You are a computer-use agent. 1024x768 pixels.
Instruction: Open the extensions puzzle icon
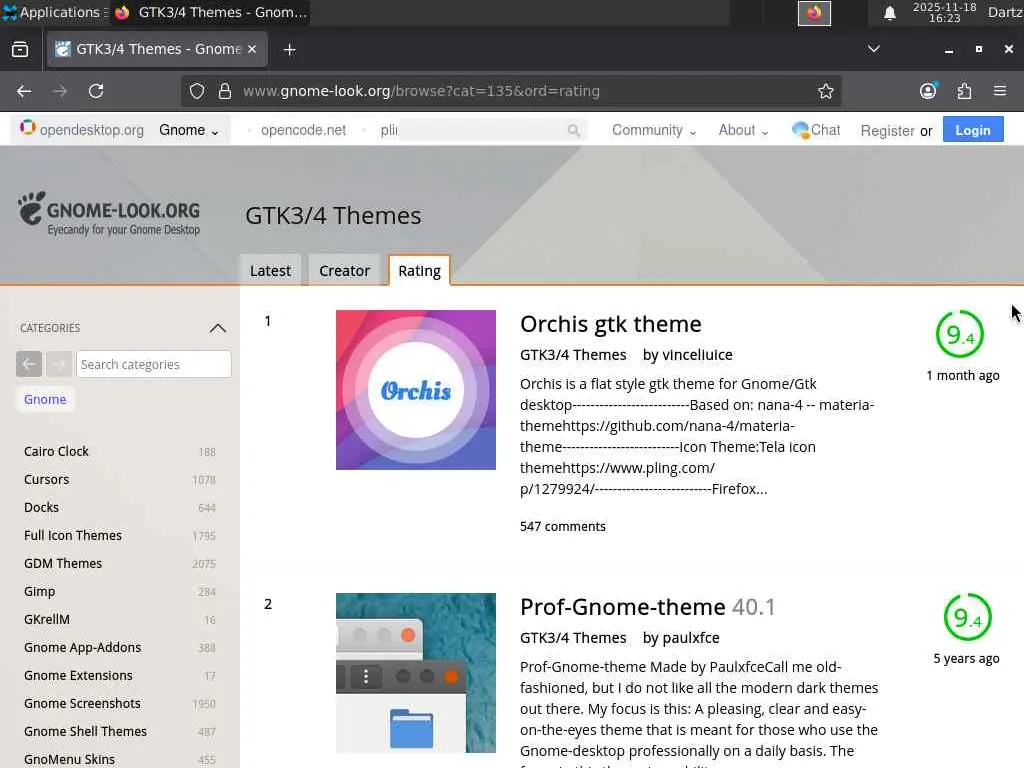[x=964, y=91]
